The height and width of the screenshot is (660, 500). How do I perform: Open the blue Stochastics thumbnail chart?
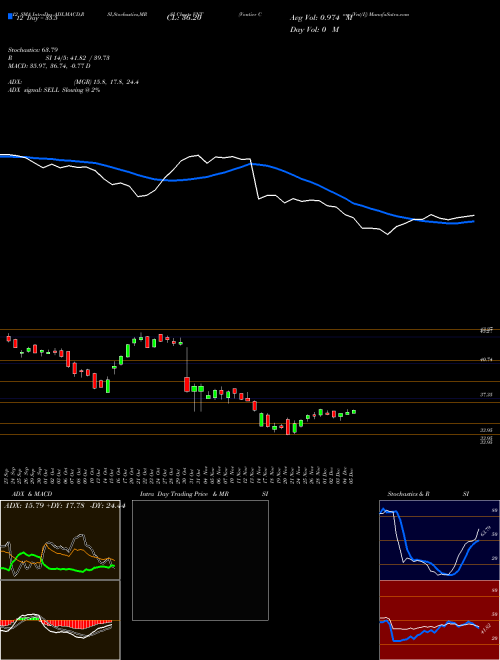pyautogui.click(x=439, y=540)
